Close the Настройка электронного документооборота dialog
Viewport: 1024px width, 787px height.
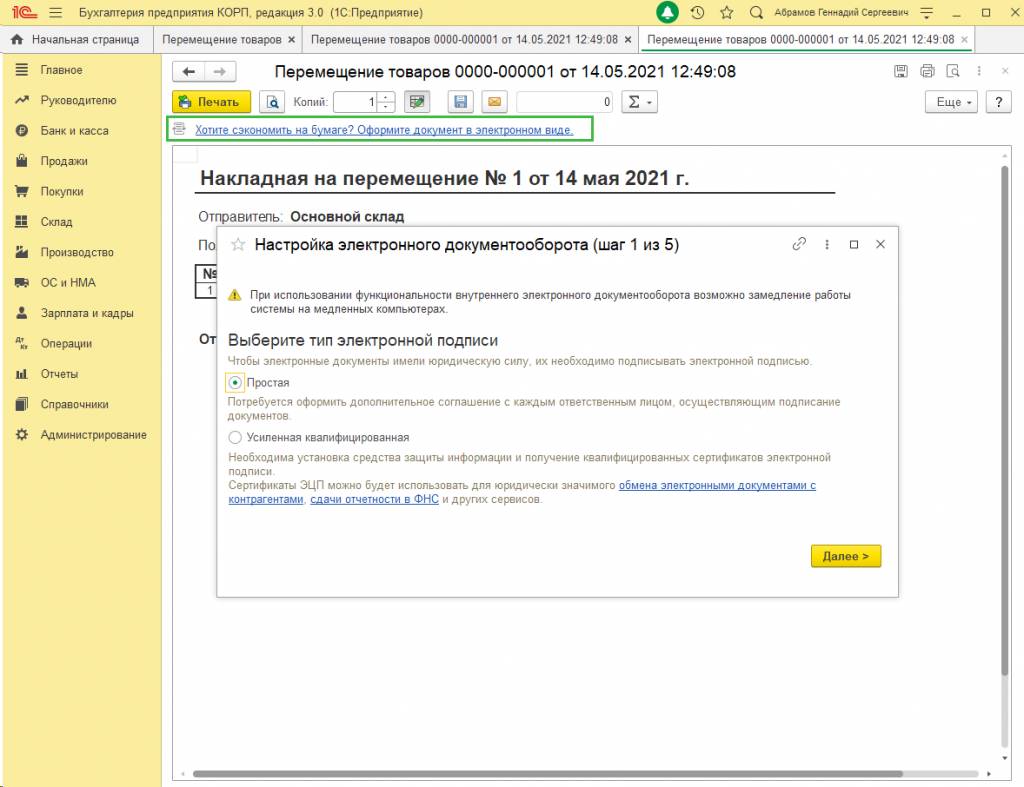[x=880, y=244]
